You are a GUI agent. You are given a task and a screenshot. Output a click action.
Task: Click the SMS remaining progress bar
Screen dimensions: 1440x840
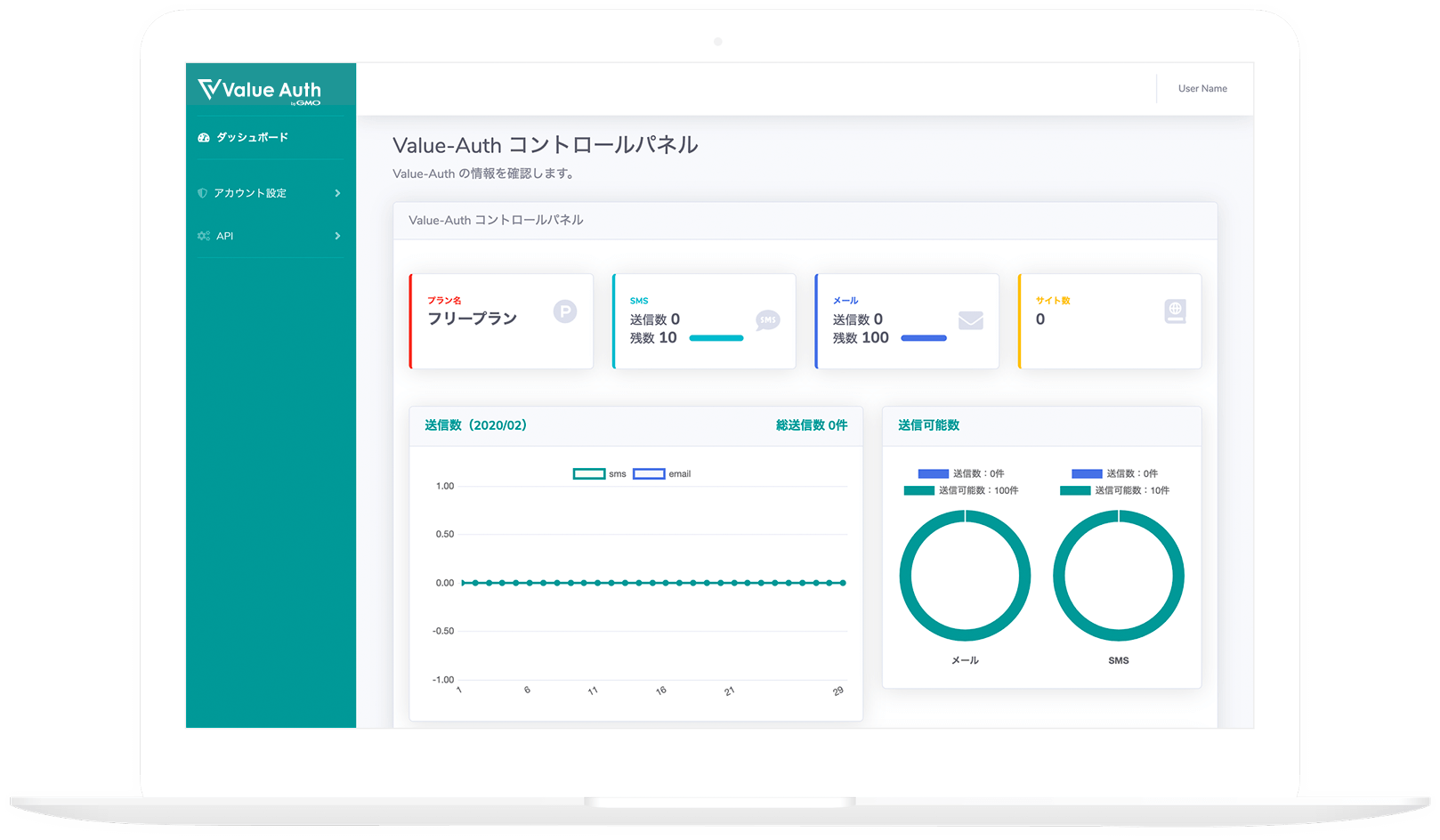(x=716, y=338)
